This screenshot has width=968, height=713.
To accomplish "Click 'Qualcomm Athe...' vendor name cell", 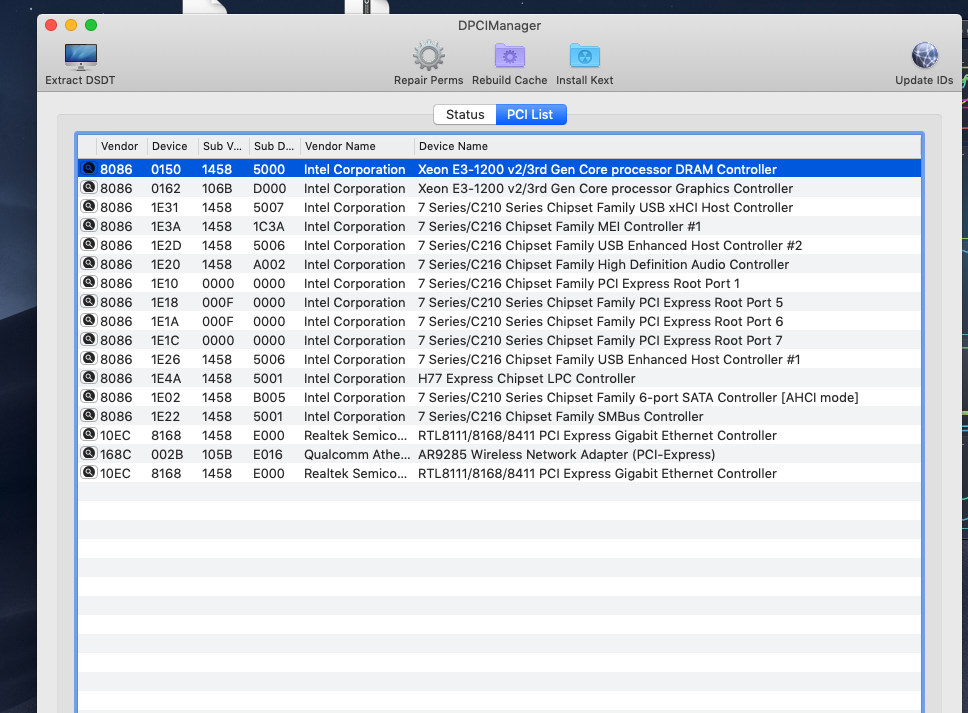I will point(357,454).
